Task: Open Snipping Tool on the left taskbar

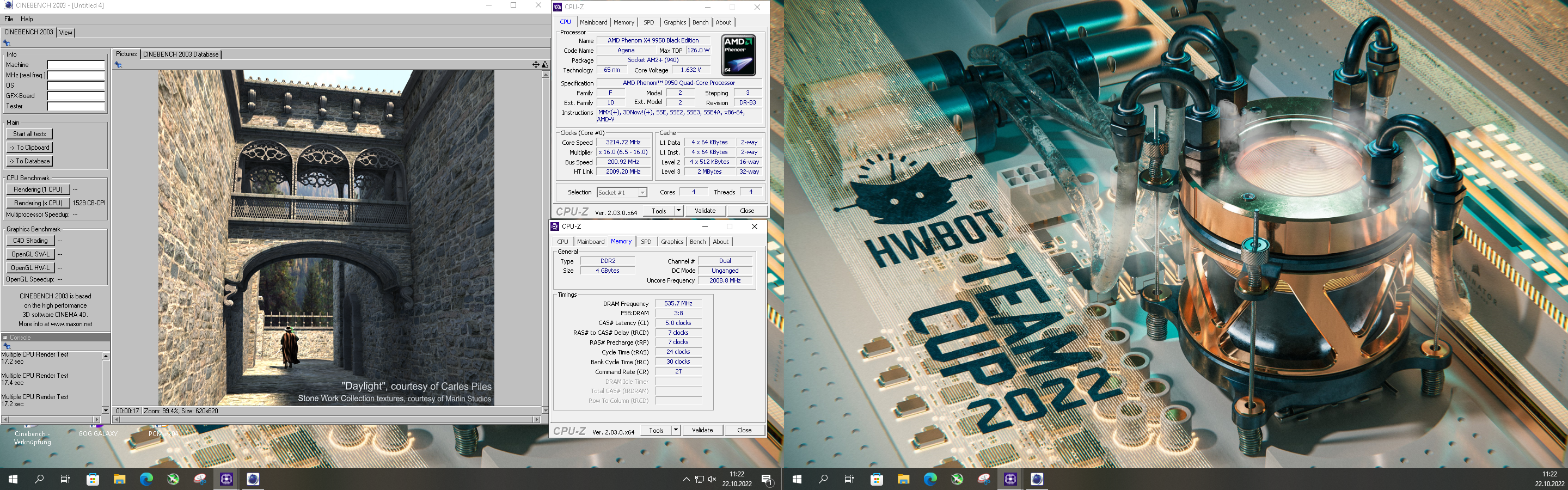Action: tap(200, 479)
